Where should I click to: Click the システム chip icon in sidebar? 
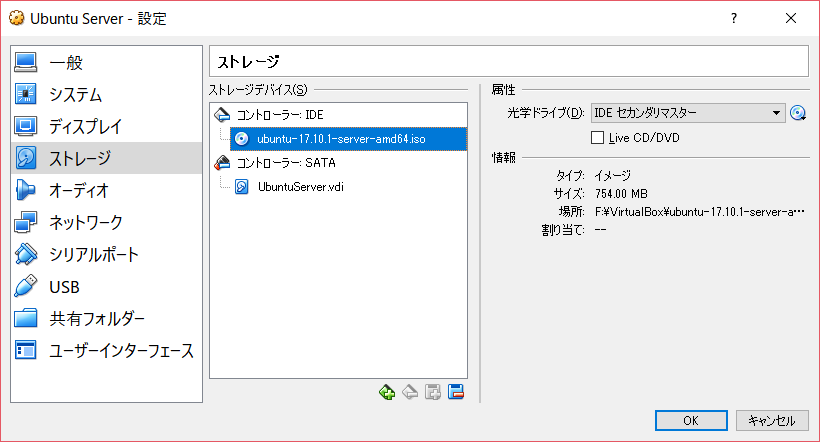coord(26,94)
